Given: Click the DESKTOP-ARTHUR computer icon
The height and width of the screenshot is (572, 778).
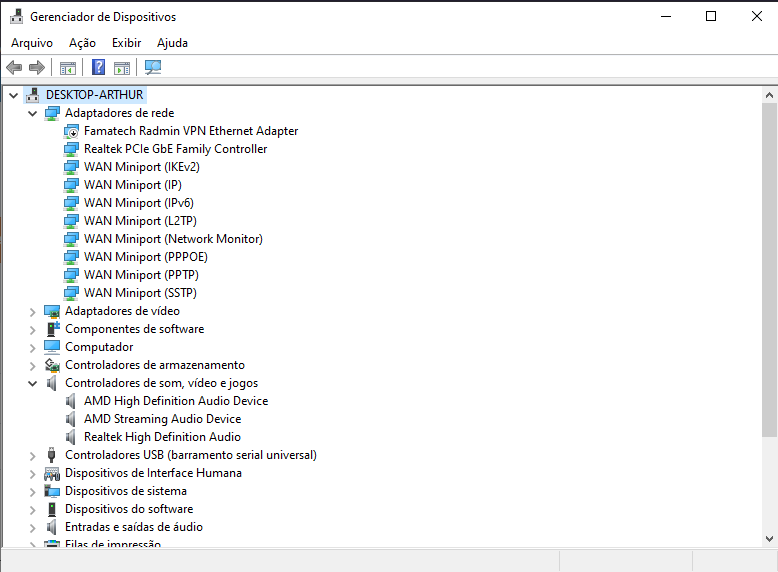Looking at the screenshot, I should click(33, 95).
